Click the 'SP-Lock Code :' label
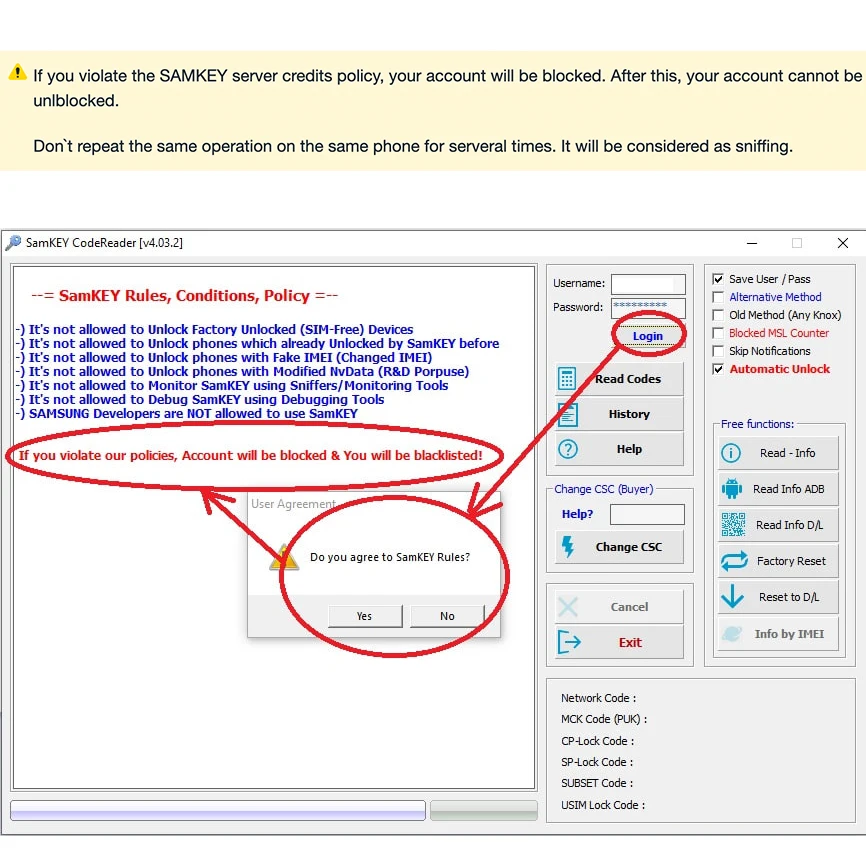The height and width of the screenshot is (866, 866). (x=597, y=762)
